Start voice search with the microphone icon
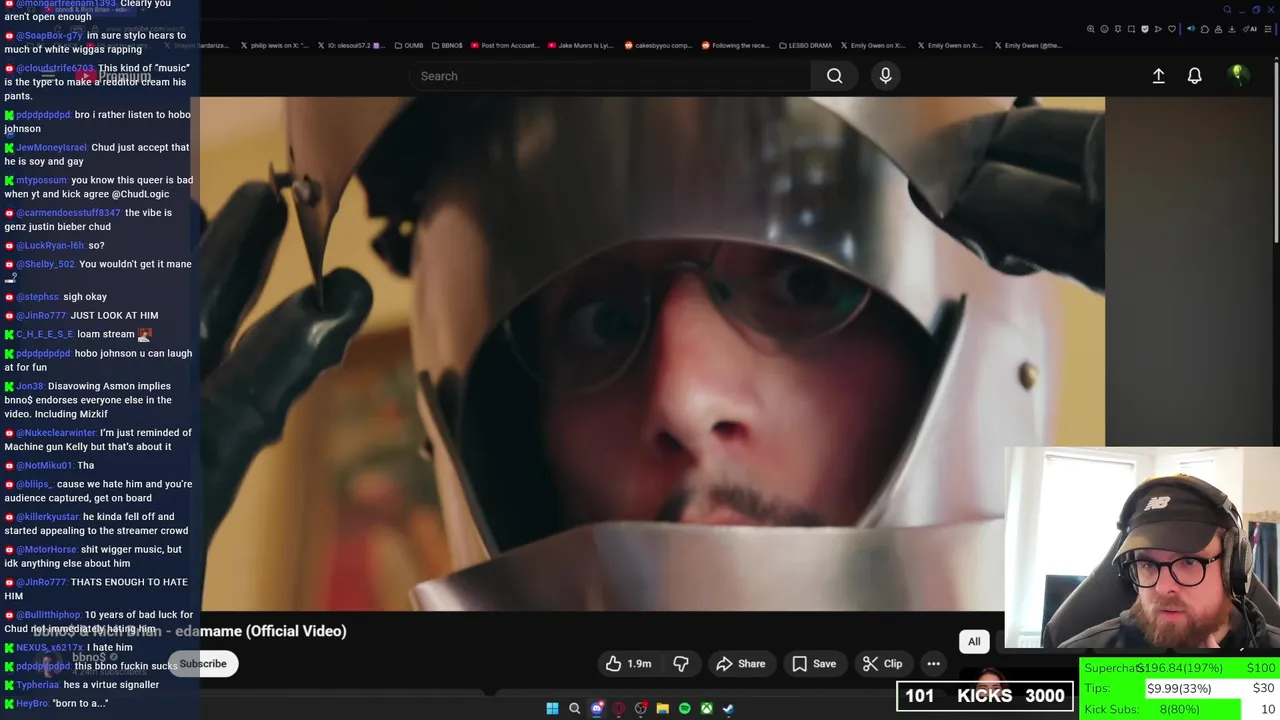1280x720 pixels. 885,76
